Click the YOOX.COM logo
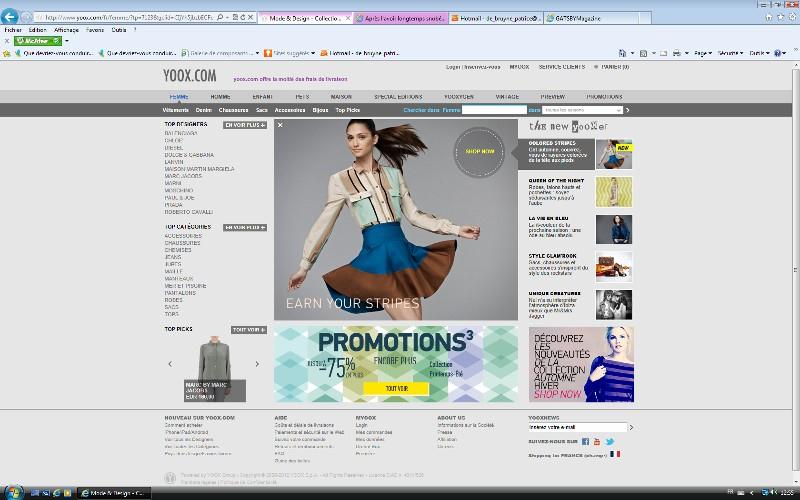 (x=188, y=75)
